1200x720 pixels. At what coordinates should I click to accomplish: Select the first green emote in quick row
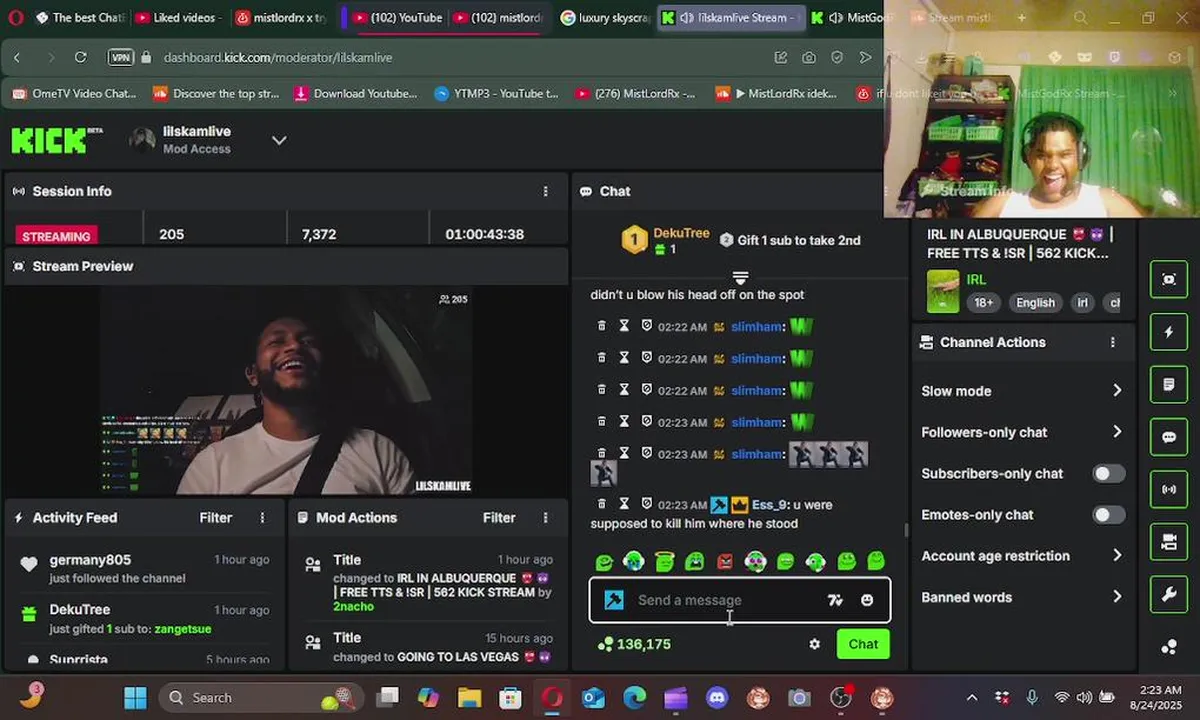click(x=604, y=562)
